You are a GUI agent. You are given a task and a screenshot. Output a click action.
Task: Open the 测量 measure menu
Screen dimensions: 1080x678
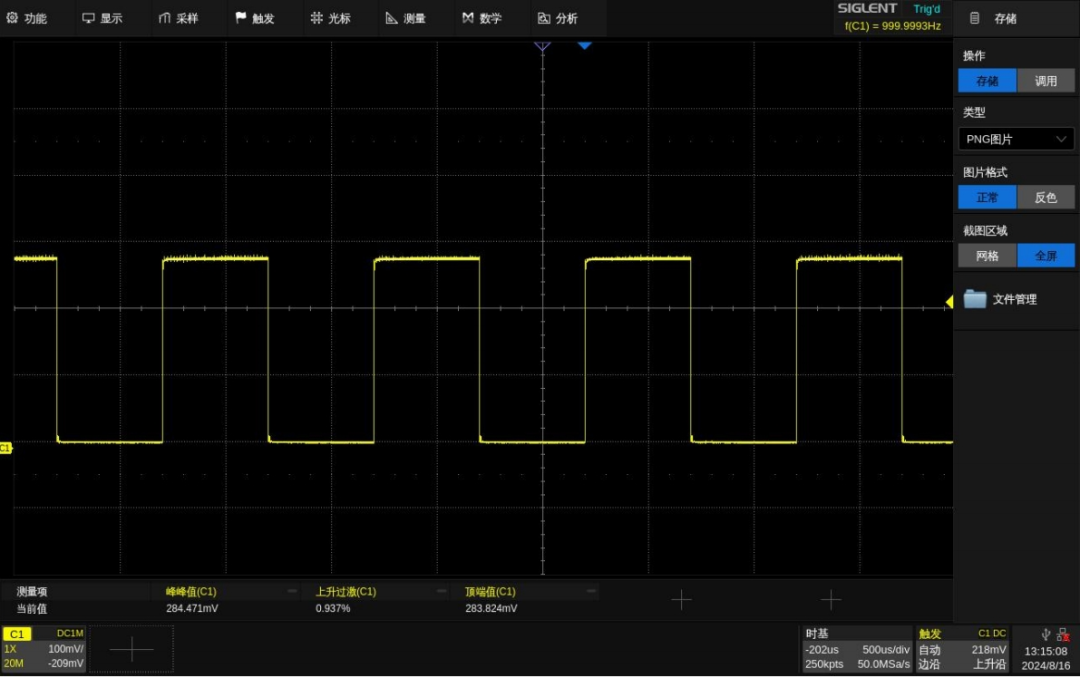[406, 19]
